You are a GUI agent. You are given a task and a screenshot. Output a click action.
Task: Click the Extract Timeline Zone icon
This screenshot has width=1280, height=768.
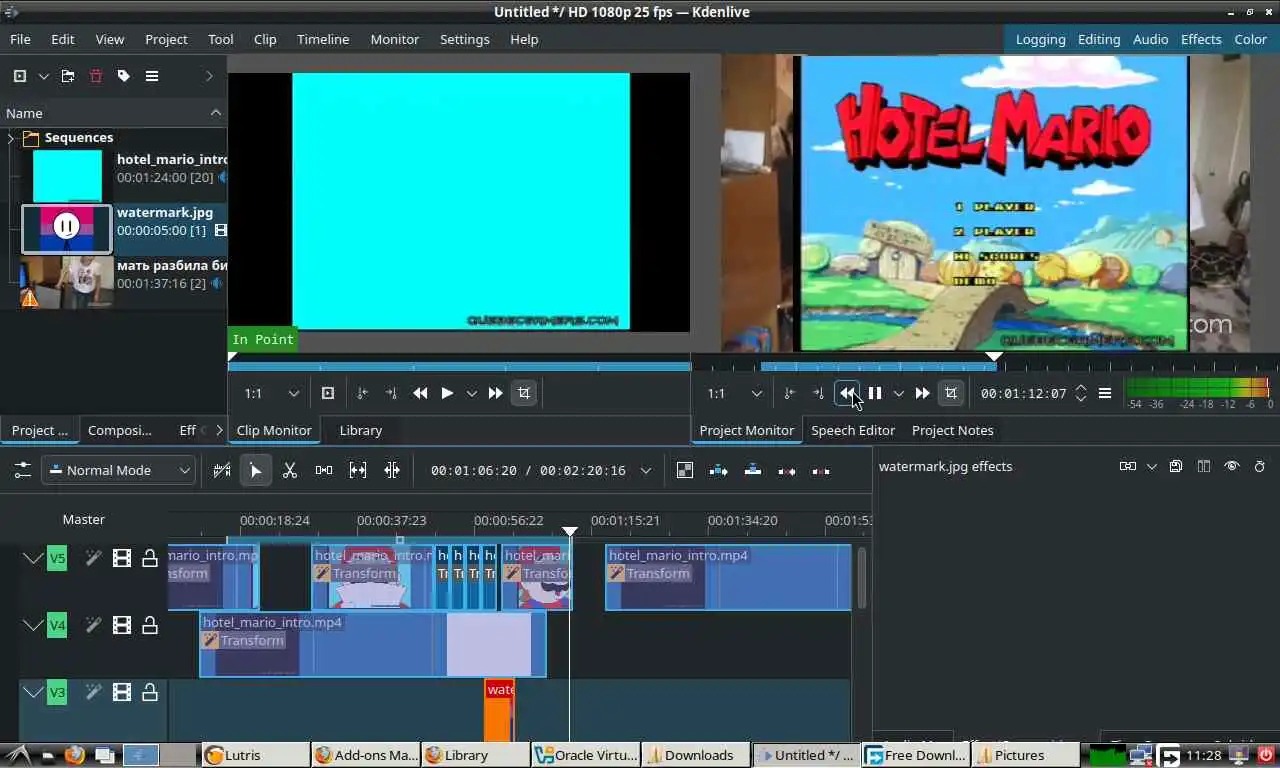(x=787, y=470)
